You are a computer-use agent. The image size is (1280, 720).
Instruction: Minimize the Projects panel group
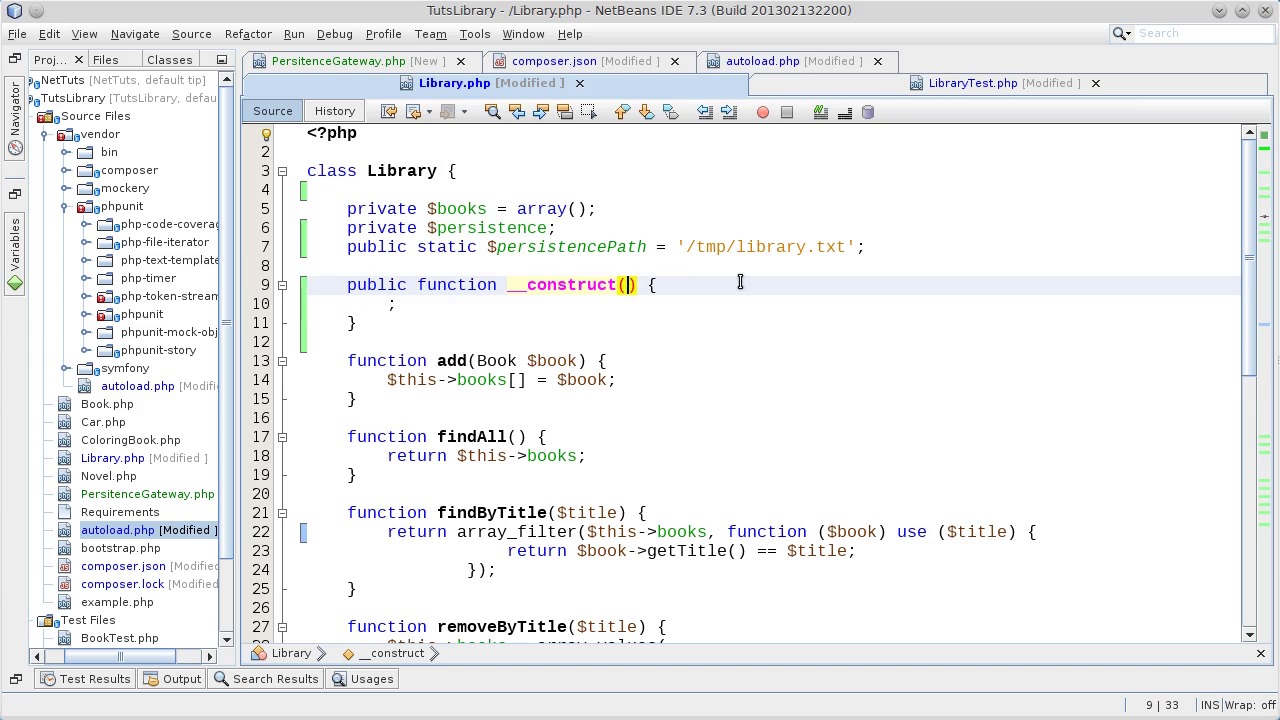click(x=222, y=60)
